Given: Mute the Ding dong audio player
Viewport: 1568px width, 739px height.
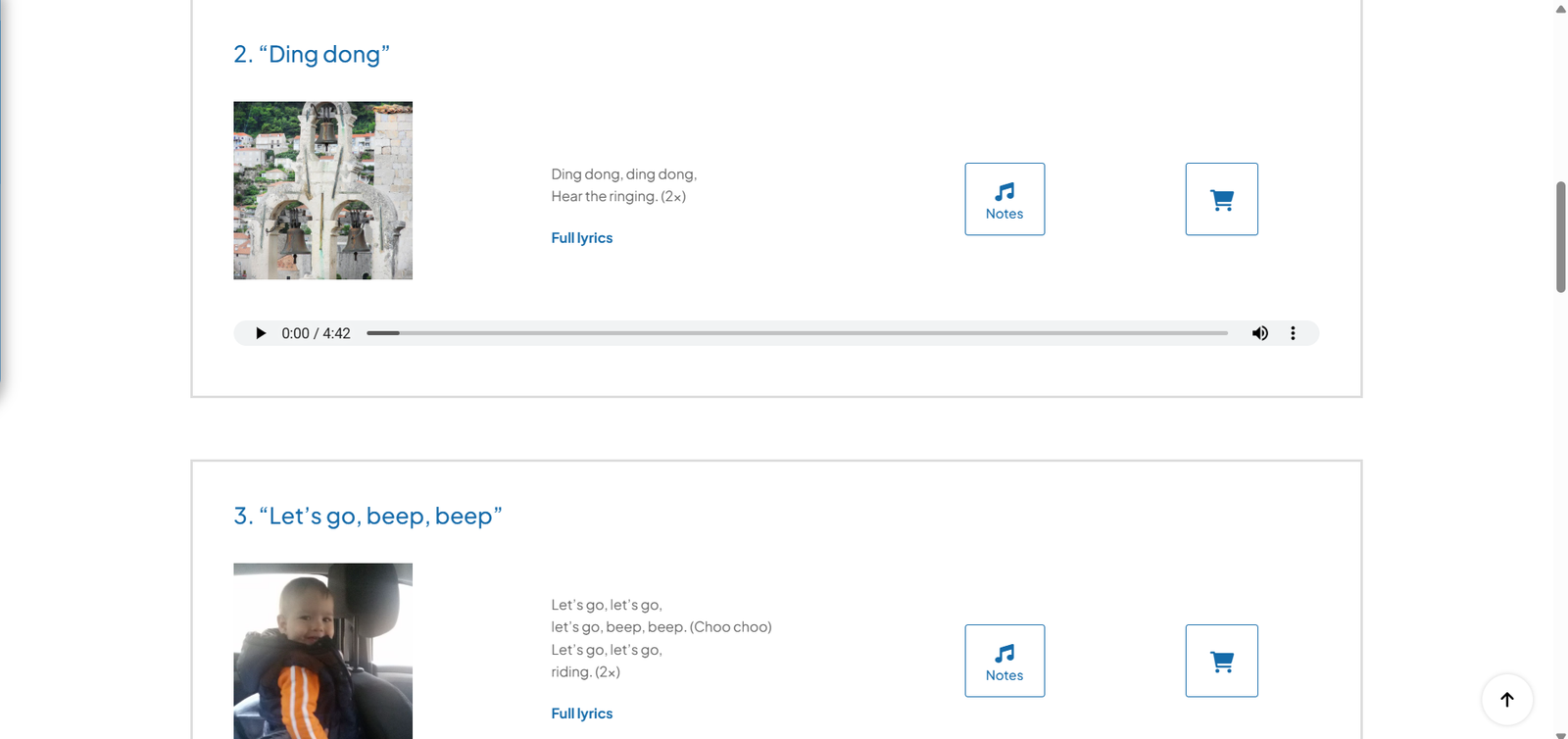Looking at the screenshot, I should point(1260,333).
